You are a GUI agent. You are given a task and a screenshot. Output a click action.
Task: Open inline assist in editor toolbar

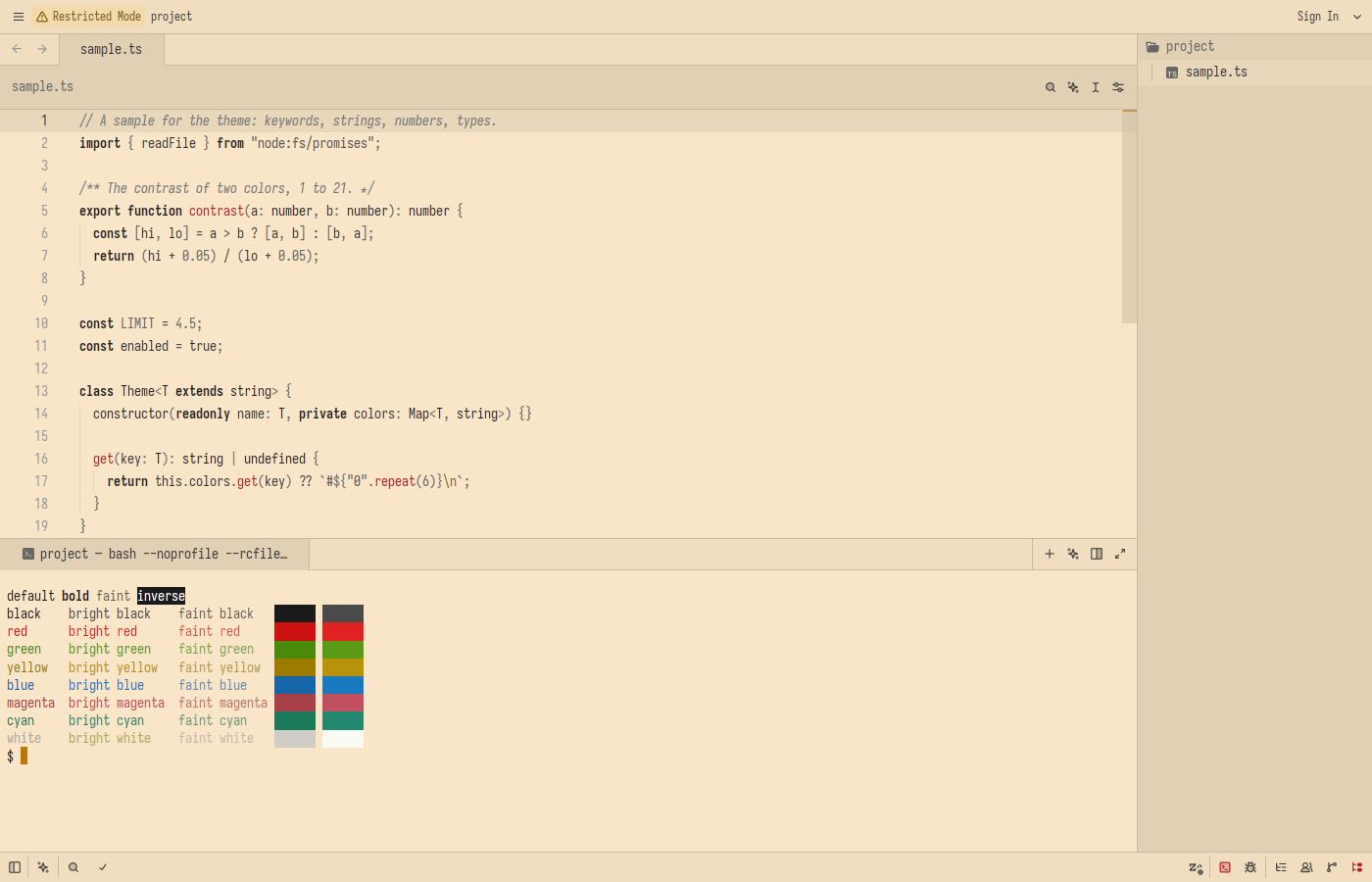tap(1073, 87)
